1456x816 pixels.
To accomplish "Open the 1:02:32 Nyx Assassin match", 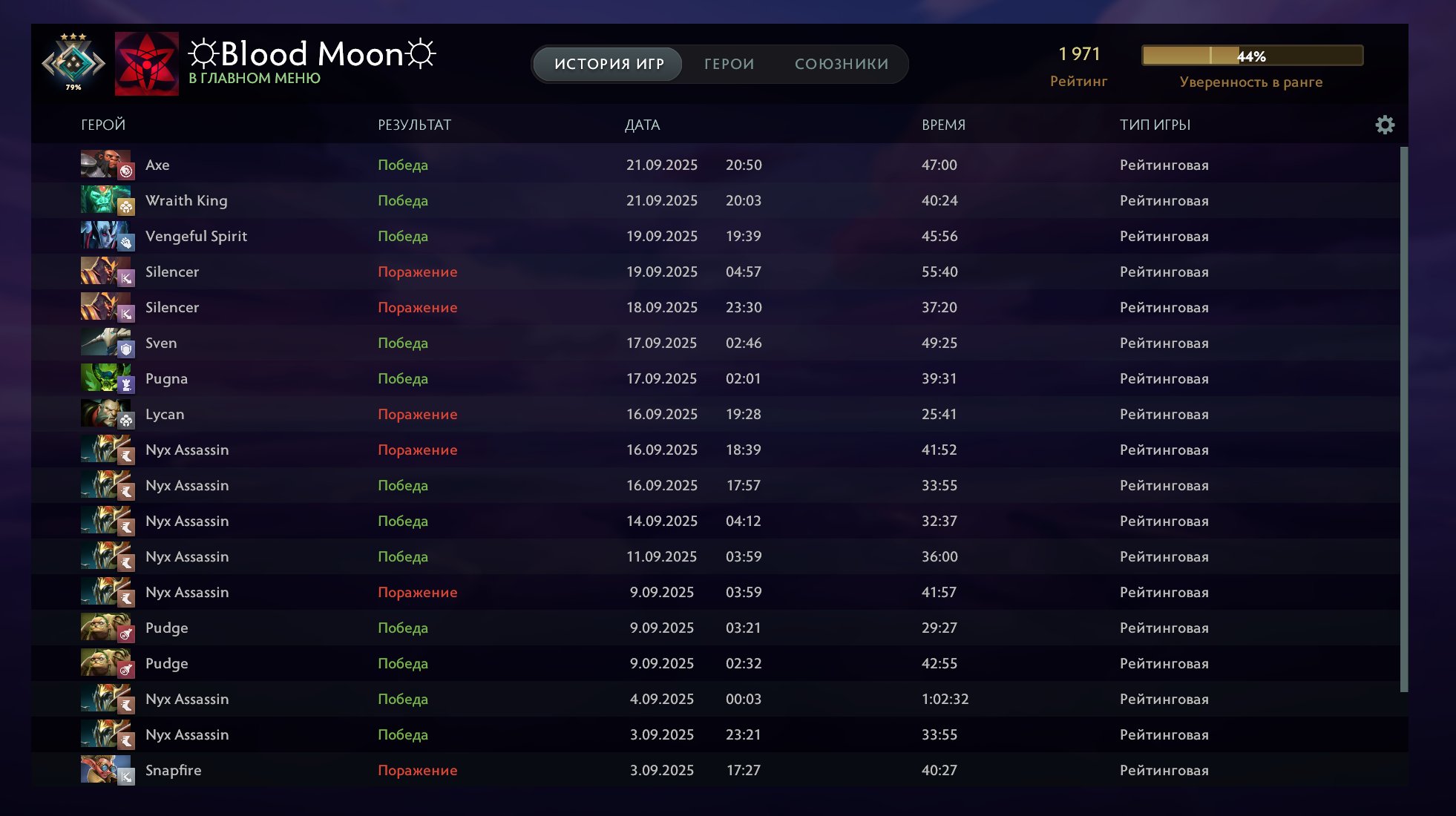I will point(945,699).
